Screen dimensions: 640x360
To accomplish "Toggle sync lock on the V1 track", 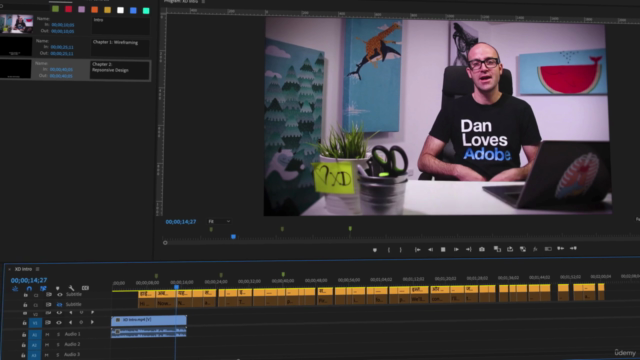I will (x=48, y=322).
